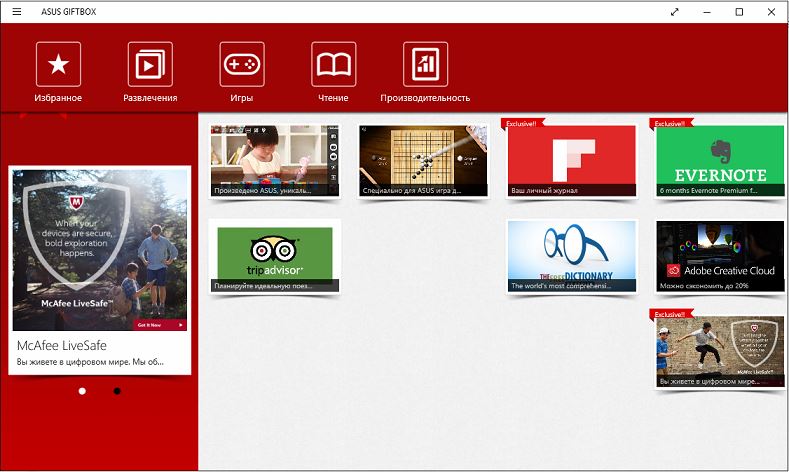Open the Go board game tile
789x472 pixels.
(x=423, y=161)
